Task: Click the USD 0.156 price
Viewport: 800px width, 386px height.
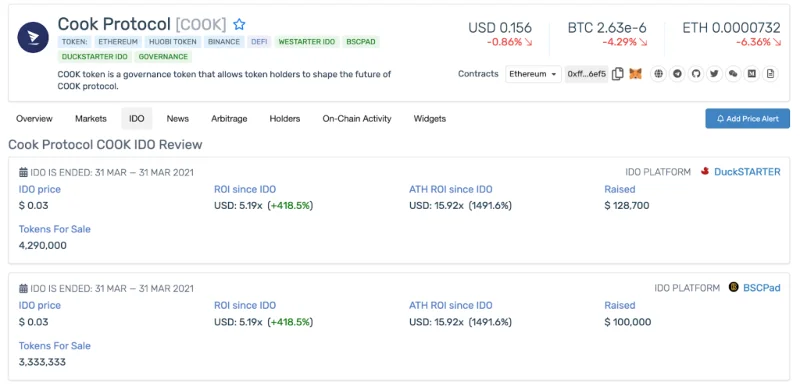Action: 500,28
